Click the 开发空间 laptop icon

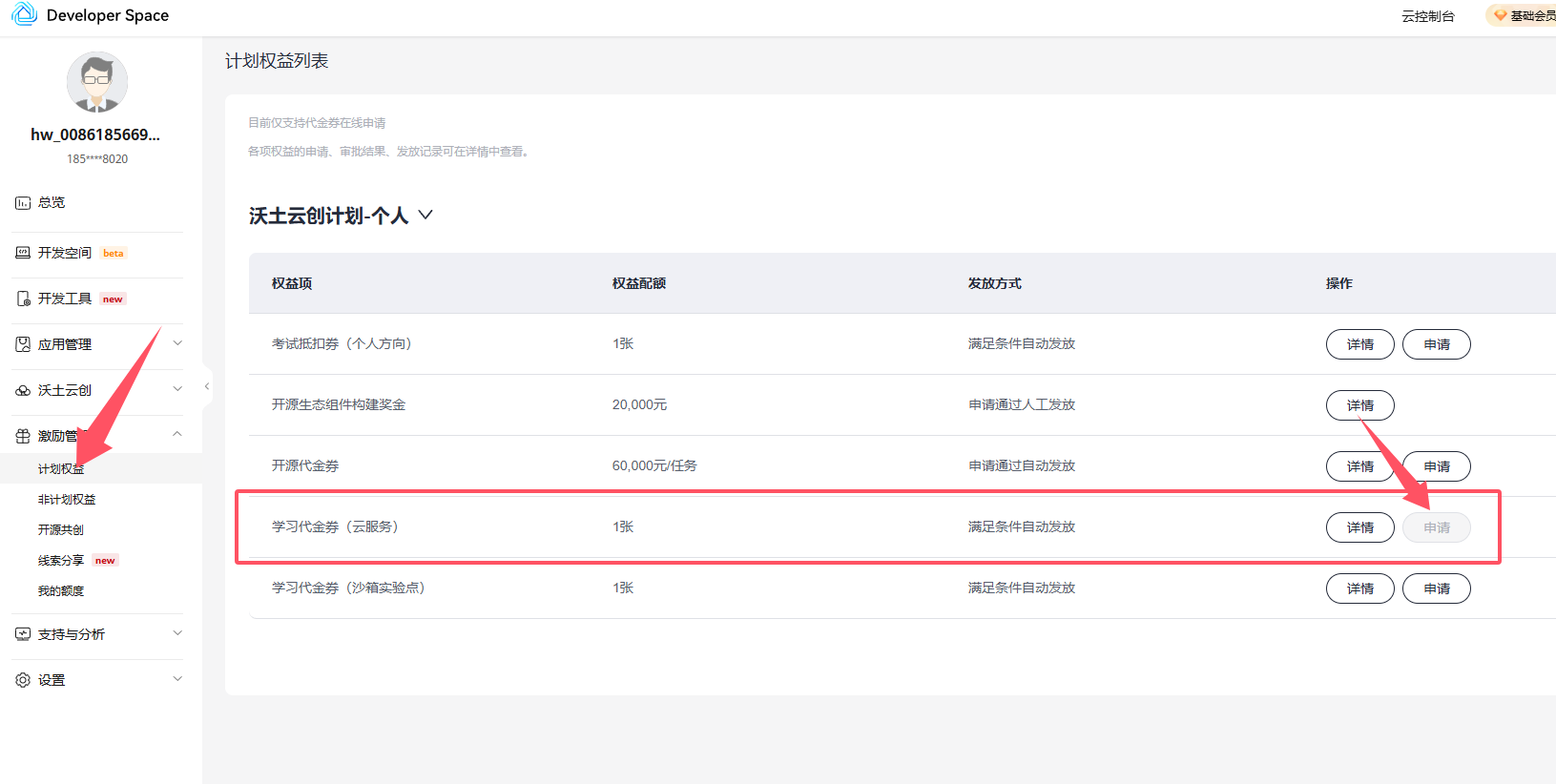[23, 253]
